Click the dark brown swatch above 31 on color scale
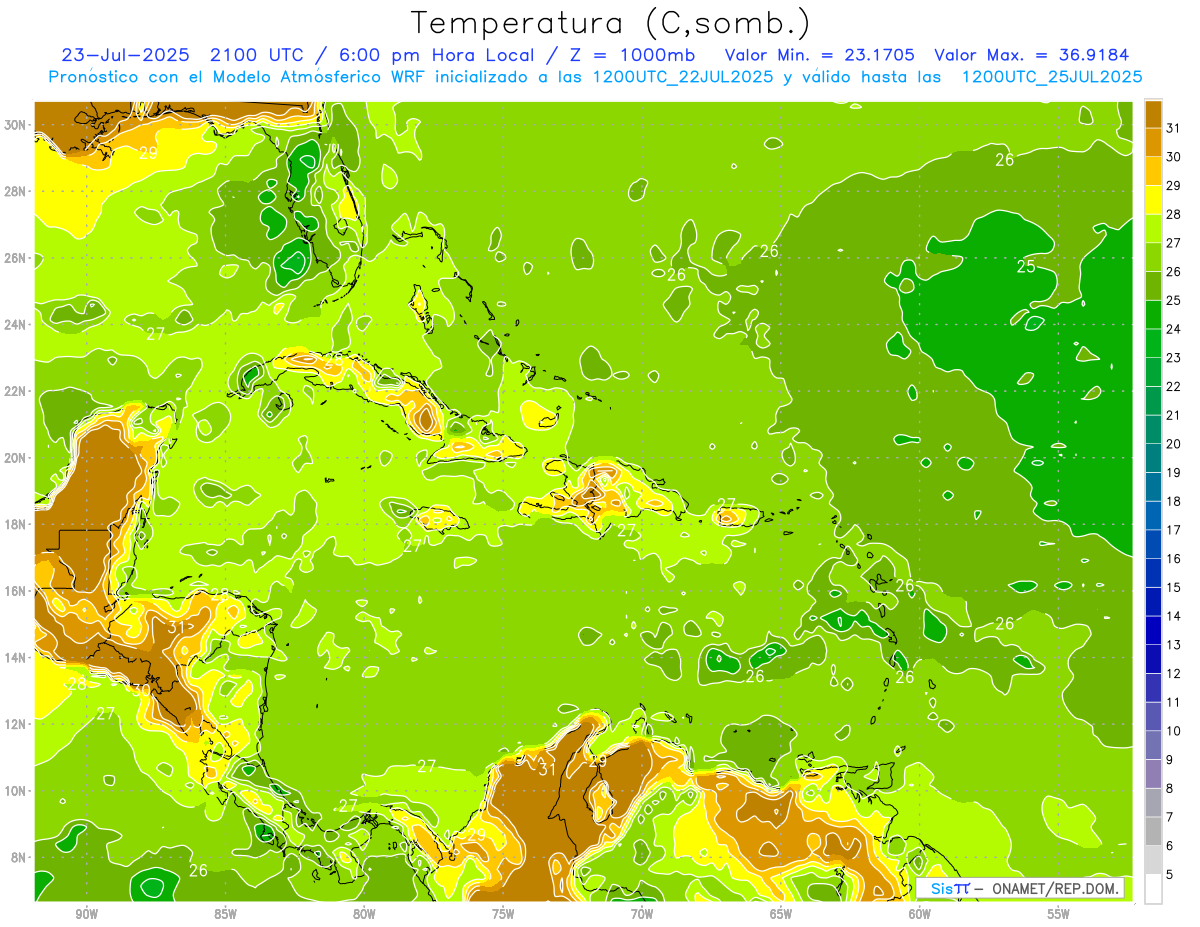 [x=1153, y=114]
